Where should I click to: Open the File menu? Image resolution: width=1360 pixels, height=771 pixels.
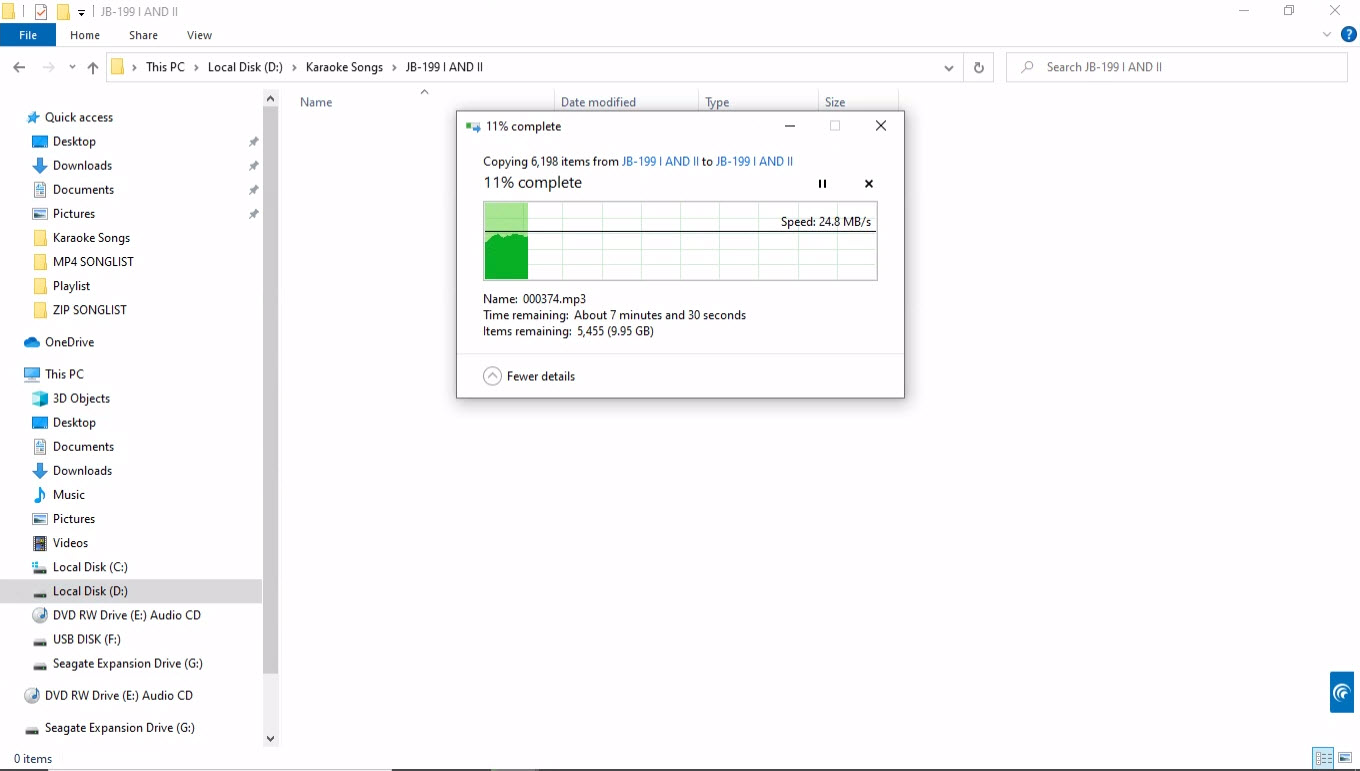coord(28,35)
